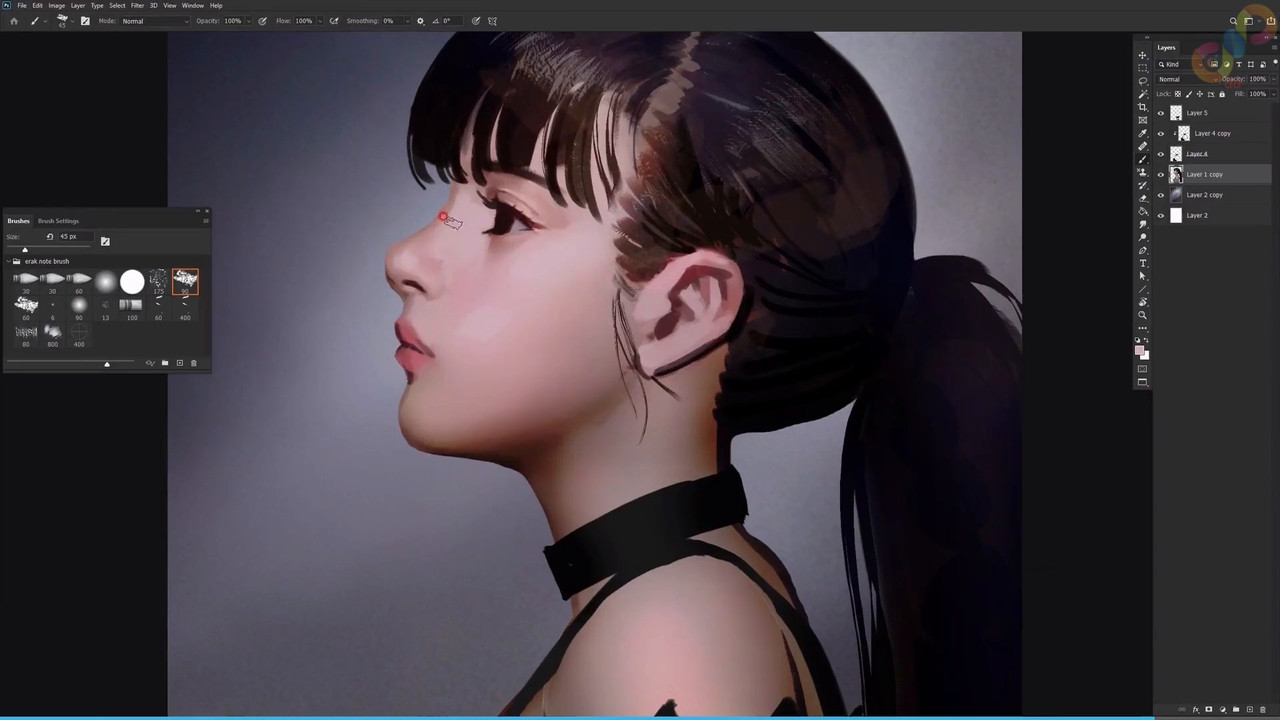Select the Smudge tool

pos(1143,224)
